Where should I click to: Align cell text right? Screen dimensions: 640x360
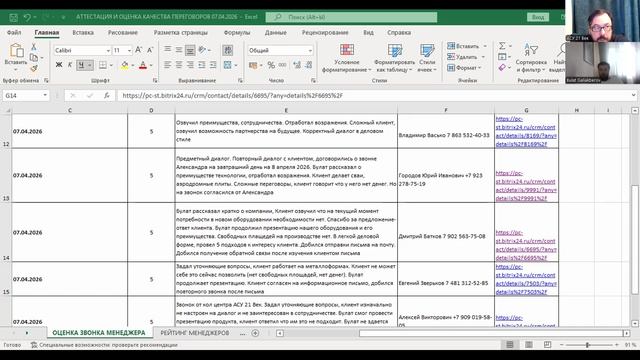pyautogui.click(x=190, y=65)
